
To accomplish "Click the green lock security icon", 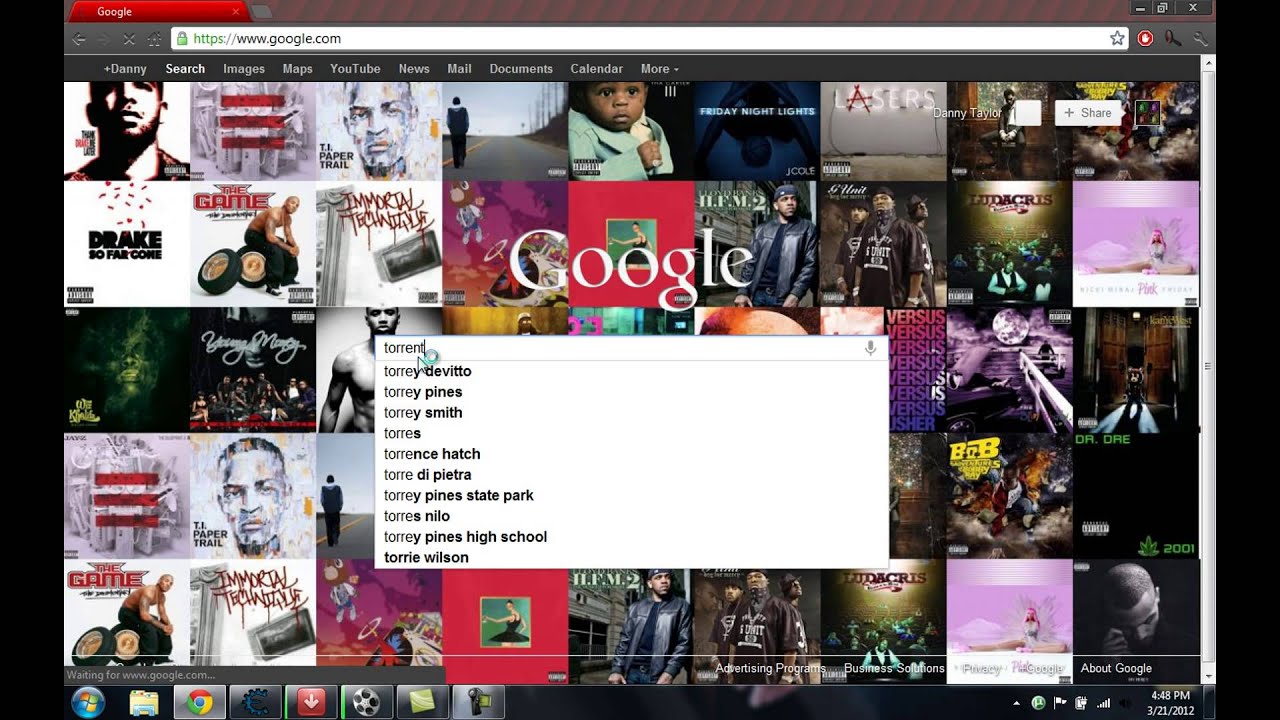I will 182,39.
